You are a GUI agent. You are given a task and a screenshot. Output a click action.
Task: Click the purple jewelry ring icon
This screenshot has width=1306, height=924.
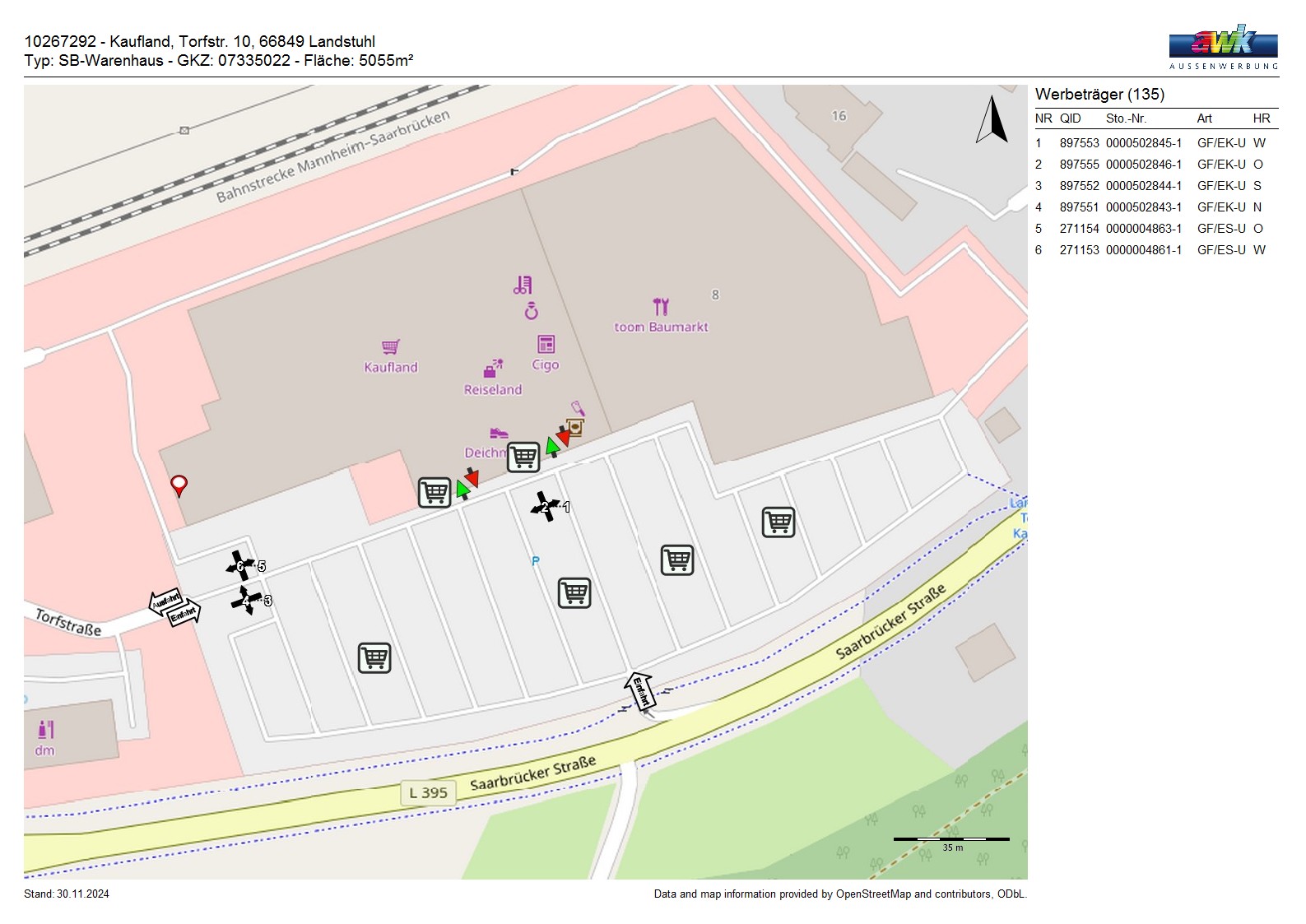tap(532, 312)
